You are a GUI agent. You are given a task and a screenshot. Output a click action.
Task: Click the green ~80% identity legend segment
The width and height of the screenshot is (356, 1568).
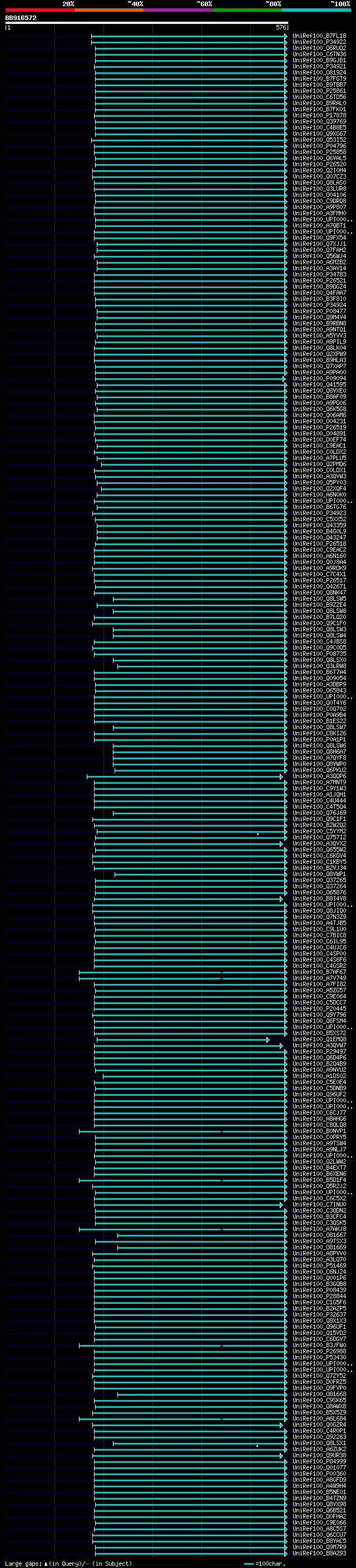pos(247,10)
